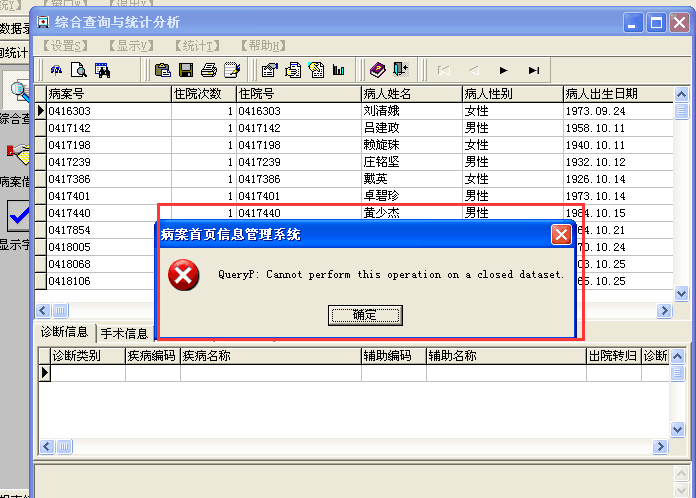The height and width of the screenshot is (498, 696).
Task: Open the 设置S menu
Action: pos(65,46)
